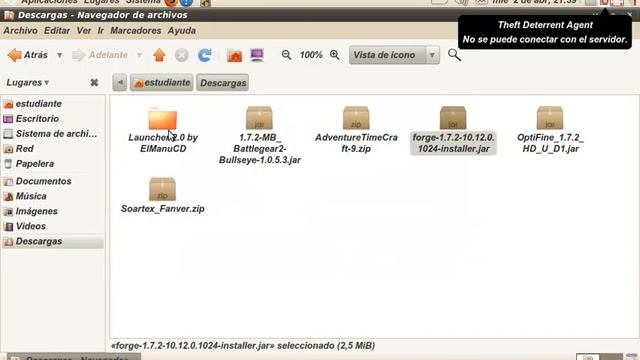The height and width of the screenshot is (360, 640).
Task: Open the Ayuda menu
Action: (x=182, y=31)
